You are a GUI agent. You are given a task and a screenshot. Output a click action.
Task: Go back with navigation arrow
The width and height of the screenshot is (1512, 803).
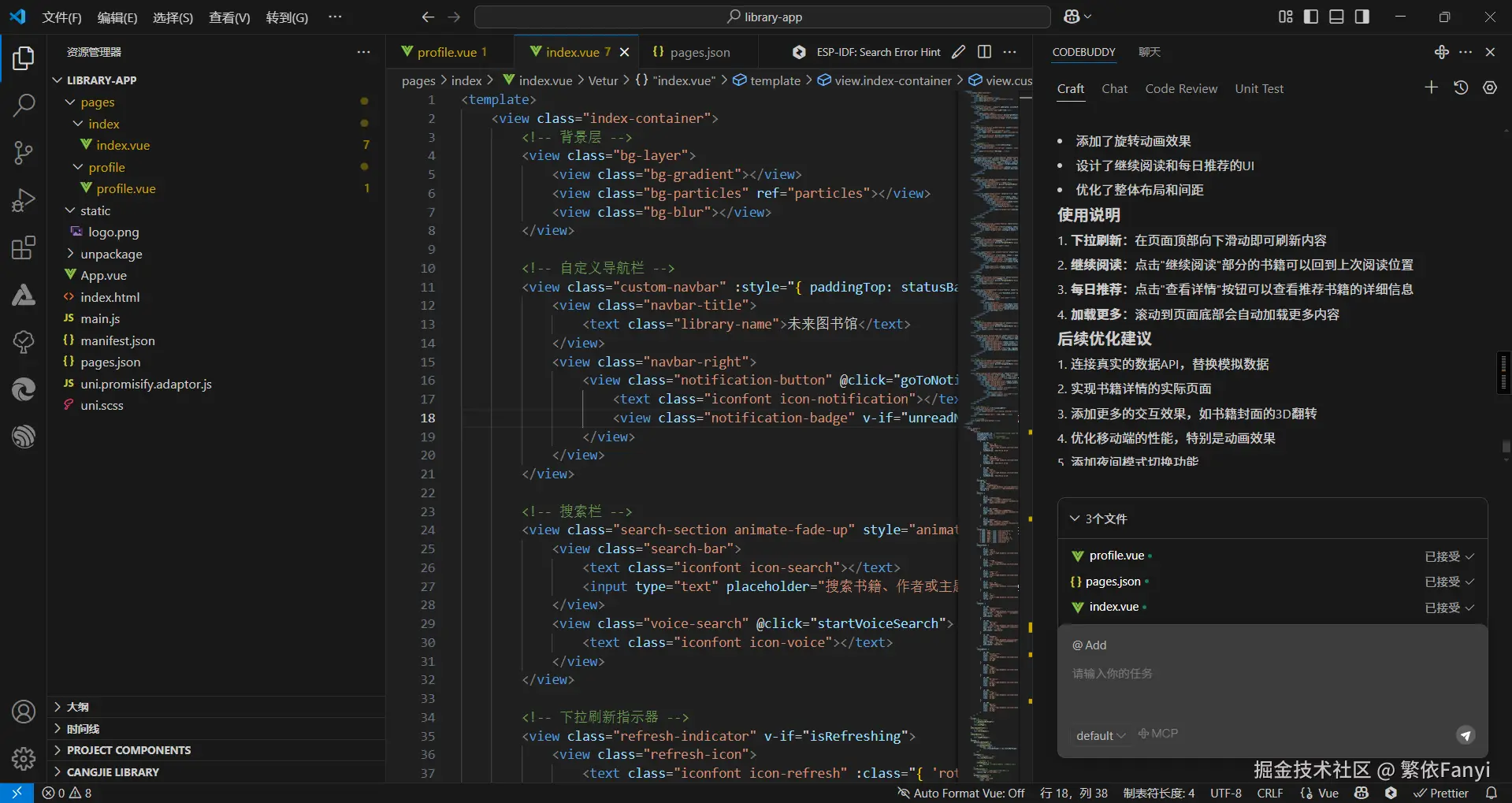click(428, 17)
